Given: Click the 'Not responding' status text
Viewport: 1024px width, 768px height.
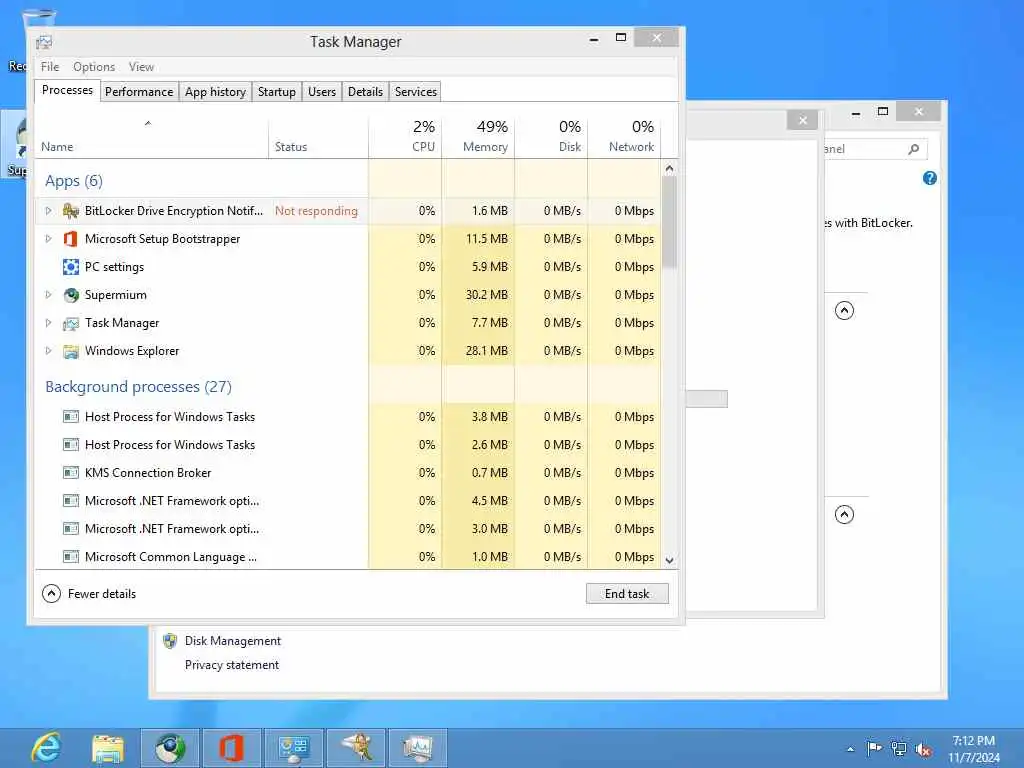Looking at the screenshot, I should pyautogui.click(x=316, y=211).
